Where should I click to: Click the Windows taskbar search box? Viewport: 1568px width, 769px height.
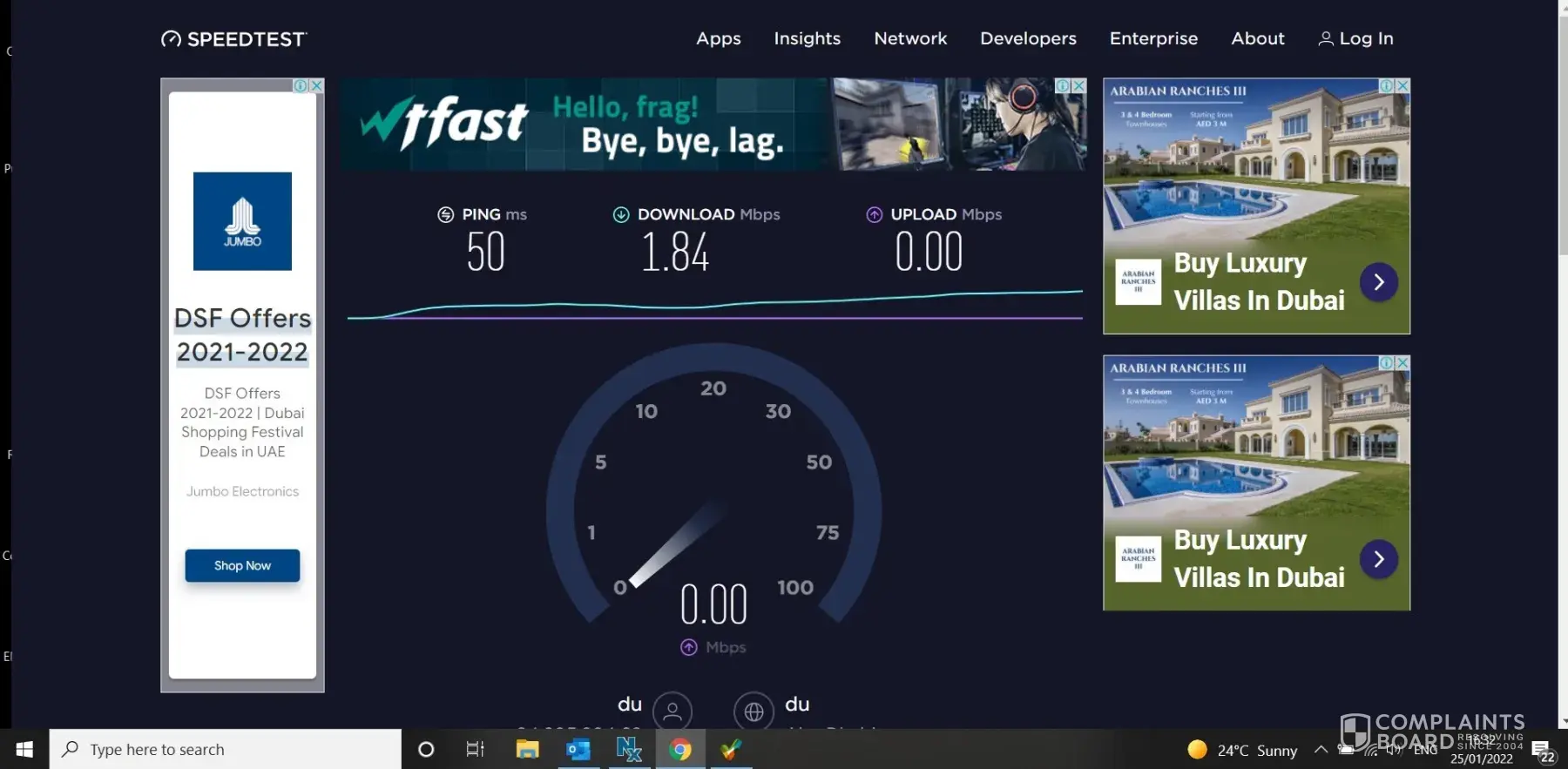click(225, 749)
